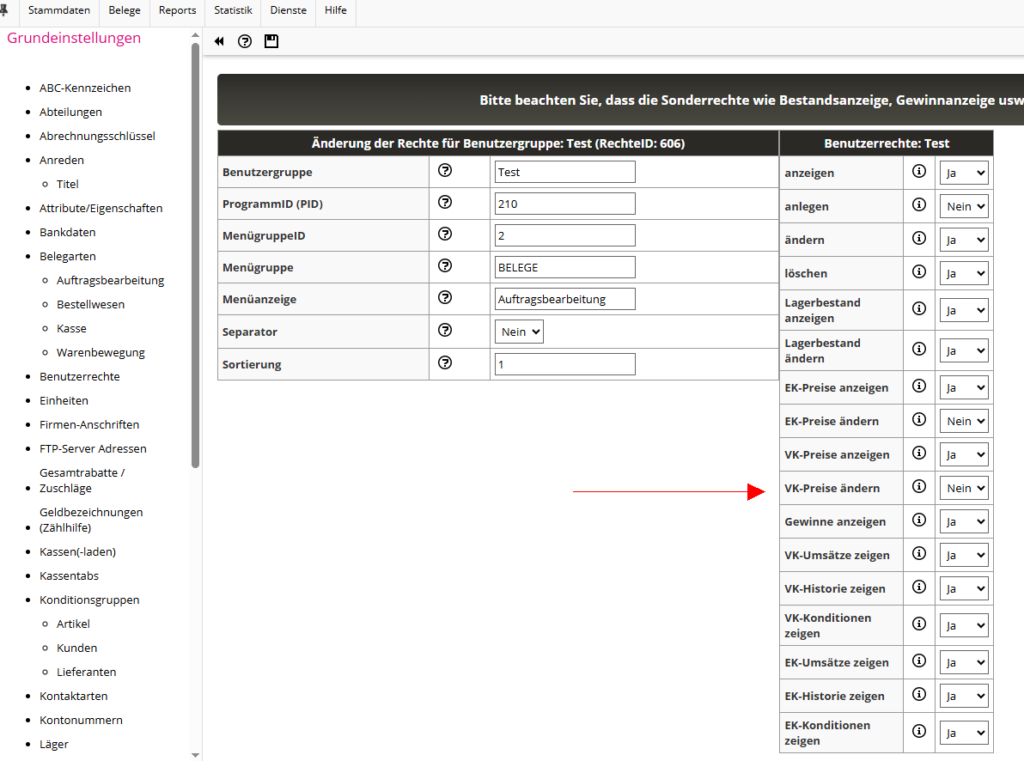
Task: Show info icon for EK-Umsätze zeigen
Action: 919,660
